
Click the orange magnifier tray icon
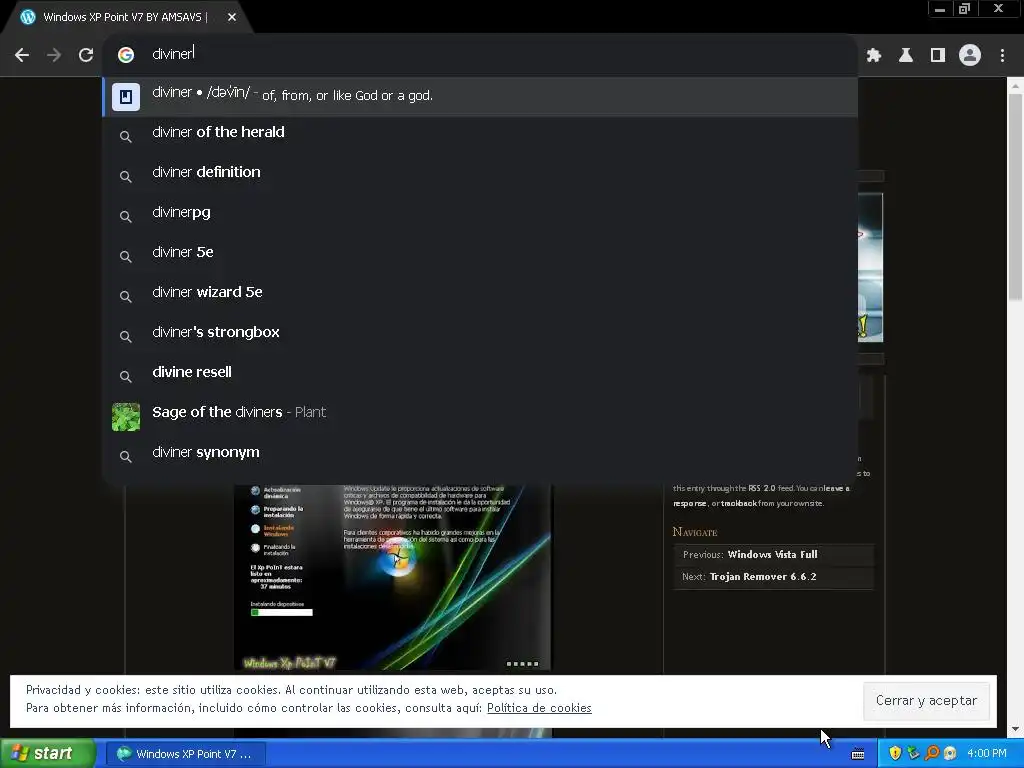[932, 753]
